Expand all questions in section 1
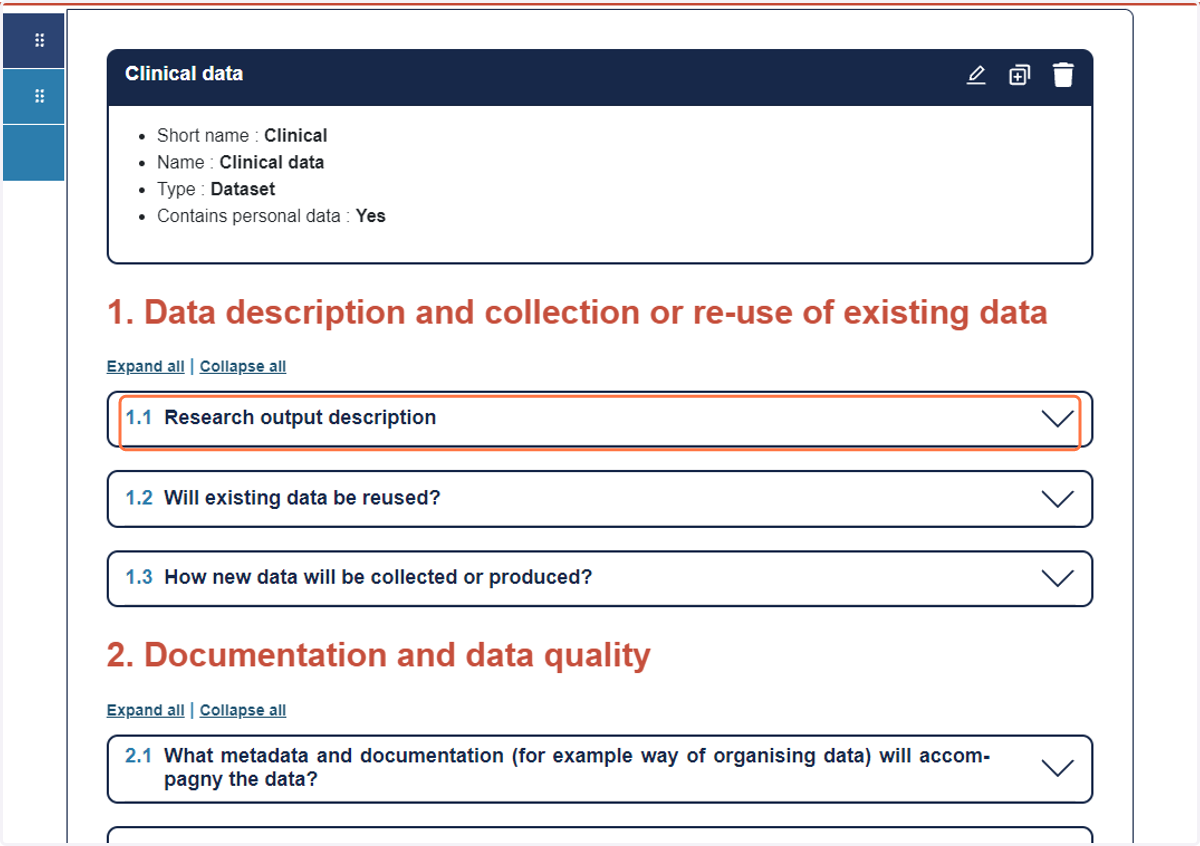This screenshot has width=1200, height=846. tap(146, 366)
